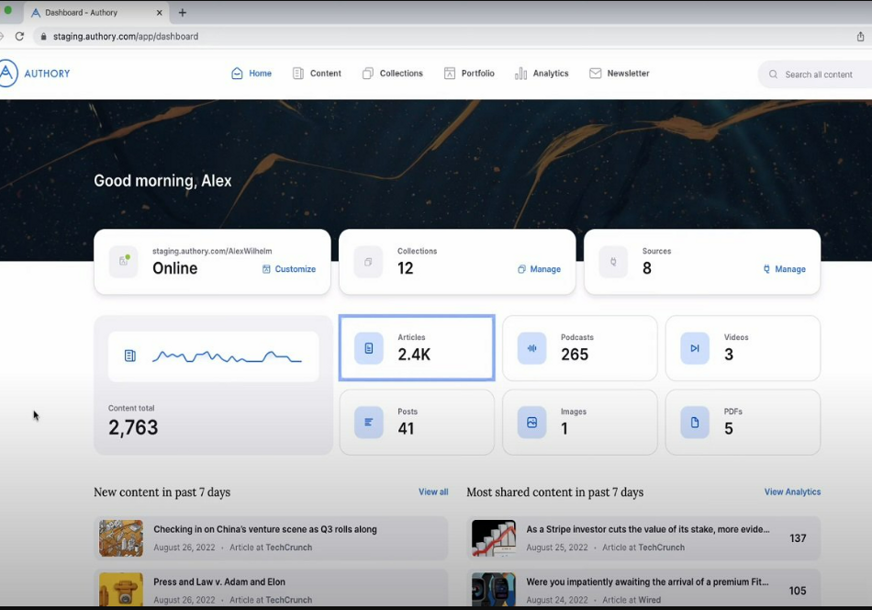Screen dimensions: 872x610
Task: Open View Analytics link
Action: tap(792, 492)
